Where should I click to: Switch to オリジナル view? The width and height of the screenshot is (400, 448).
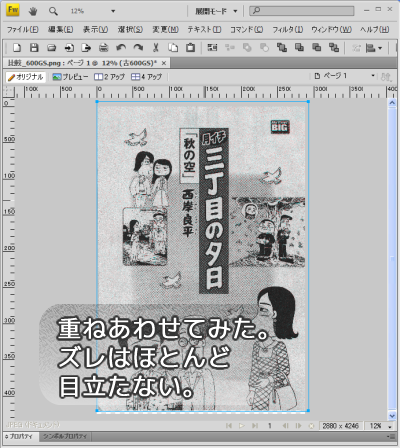pyautogui.click(x=26, y=77)
